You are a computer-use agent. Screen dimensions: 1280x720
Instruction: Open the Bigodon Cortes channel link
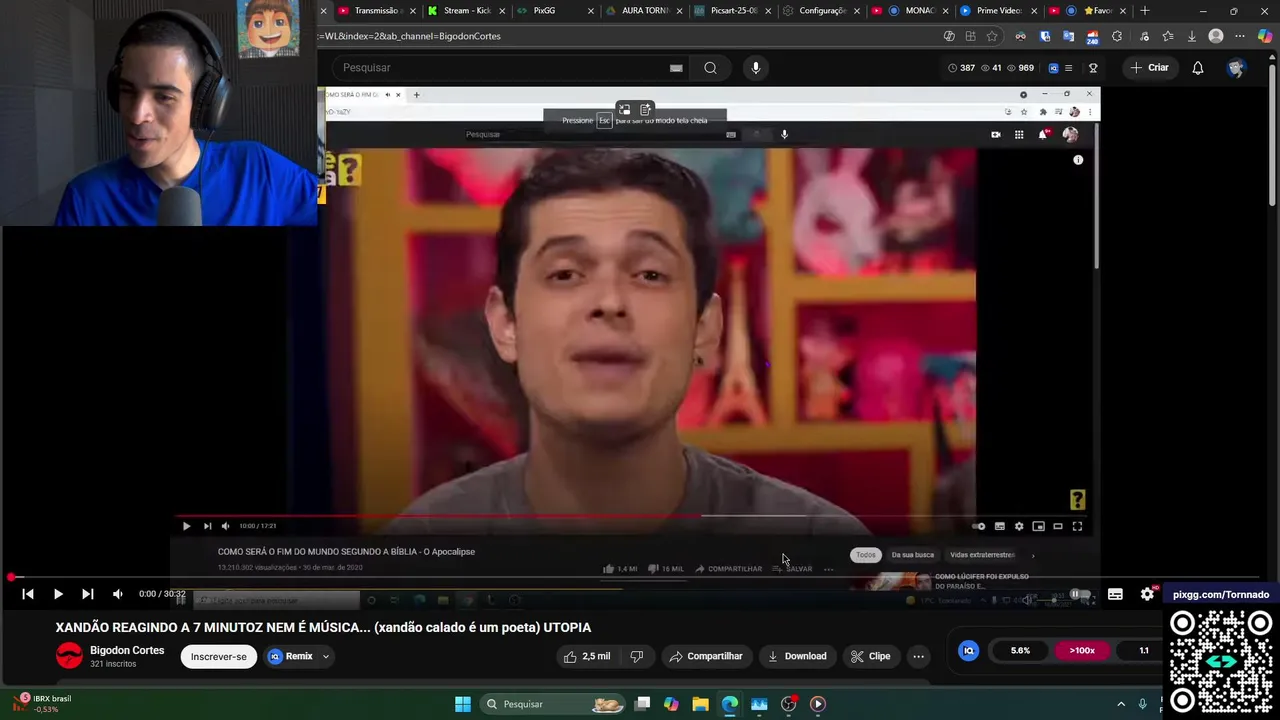tap(127, 650)
